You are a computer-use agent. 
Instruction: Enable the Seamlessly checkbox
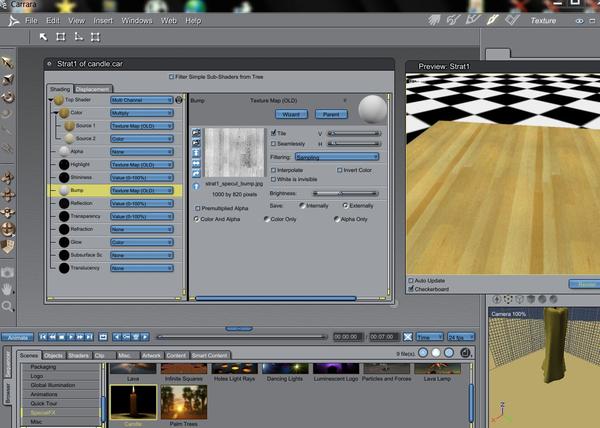pyautogui.click(x=273, y=144)
